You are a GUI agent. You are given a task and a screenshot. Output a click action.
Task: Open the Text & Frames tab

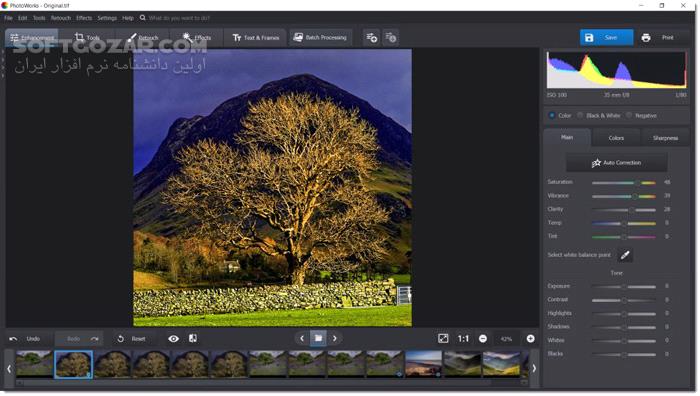[256, 38]
